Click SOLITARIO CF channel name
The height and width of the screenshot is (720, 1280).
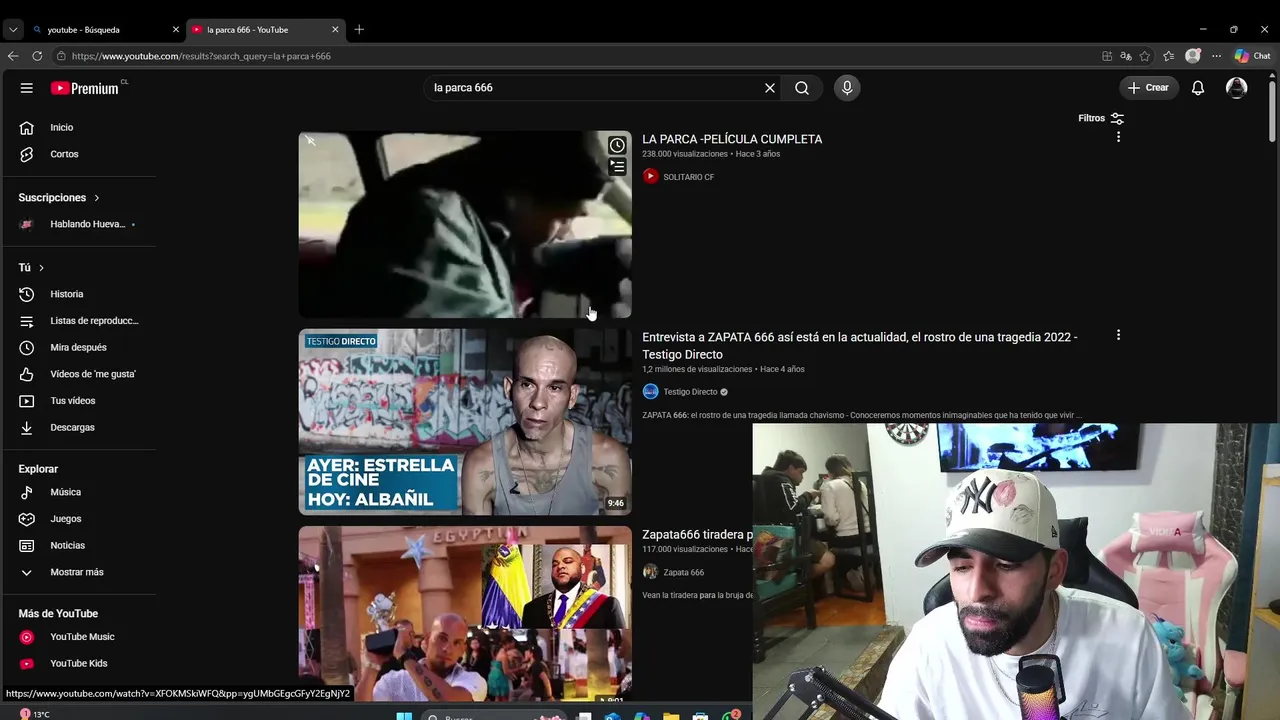click(x=689, y=177)
